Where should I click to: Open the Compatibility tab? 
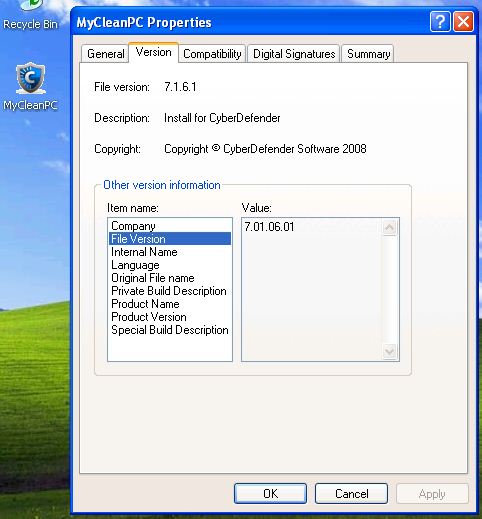[212, 54]
